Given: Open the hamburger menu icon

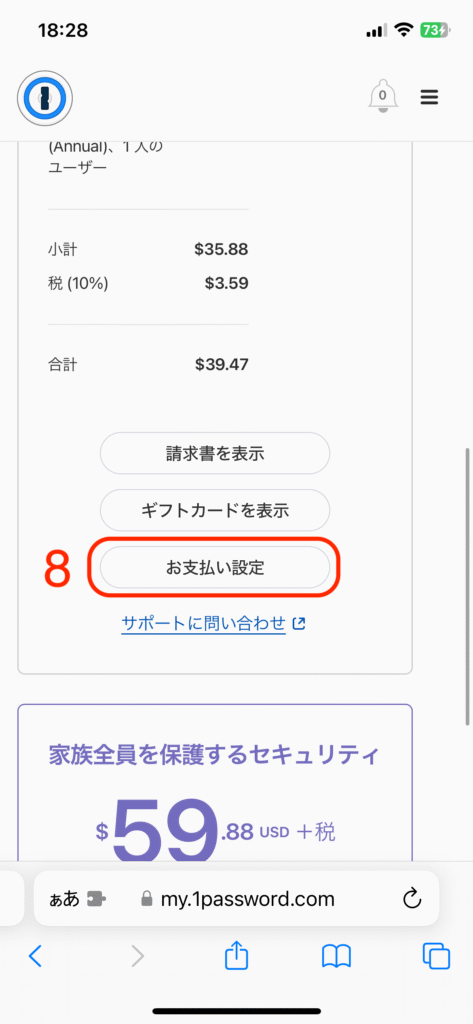Looking at the screenshot, I should 429,97.
